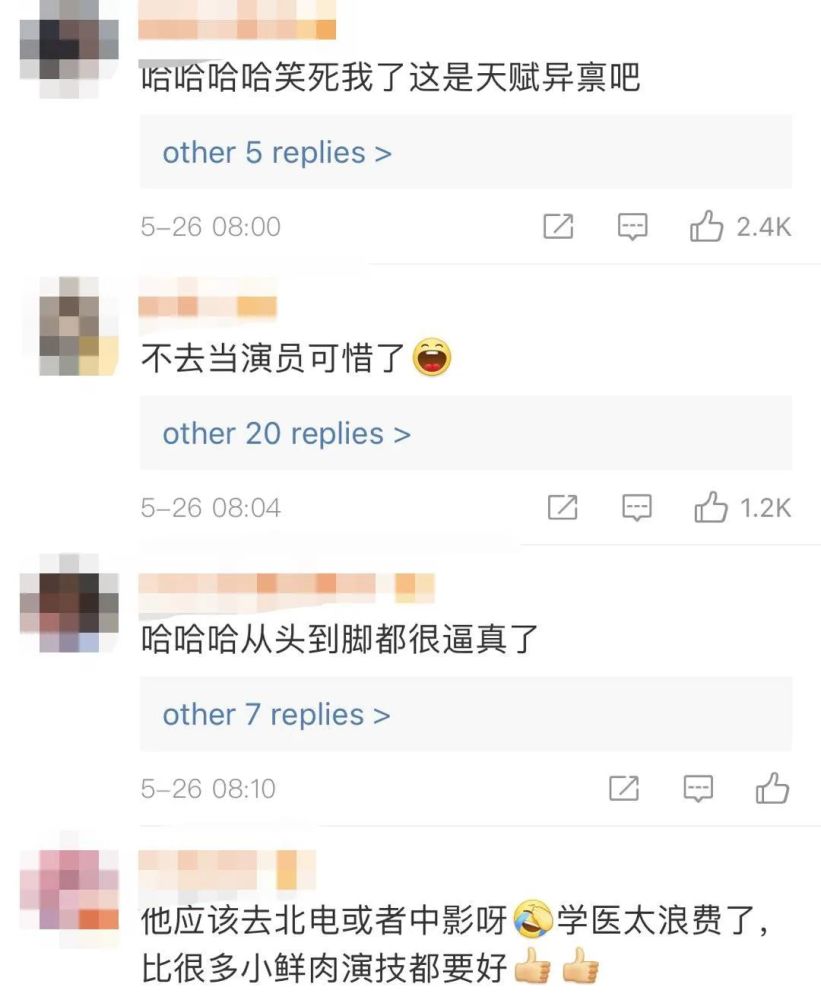Share the 5-26 08:00 comment
This screenshot has width=821, height=1000.
[x=558, y=226]
